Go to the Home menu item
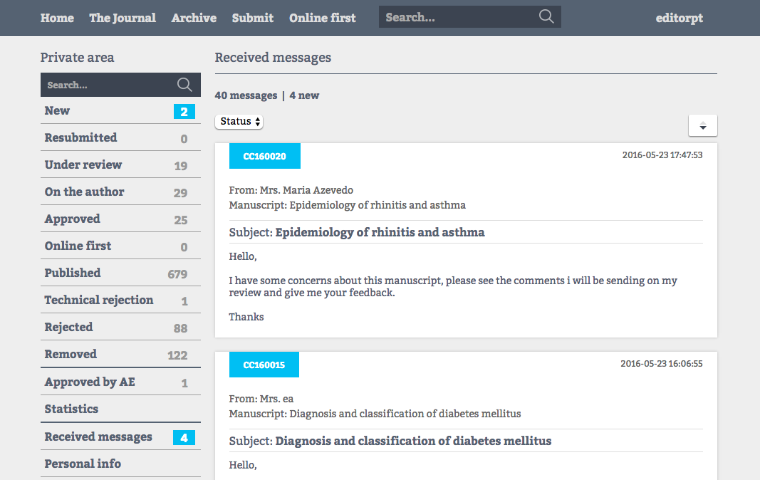 point(57,18)
